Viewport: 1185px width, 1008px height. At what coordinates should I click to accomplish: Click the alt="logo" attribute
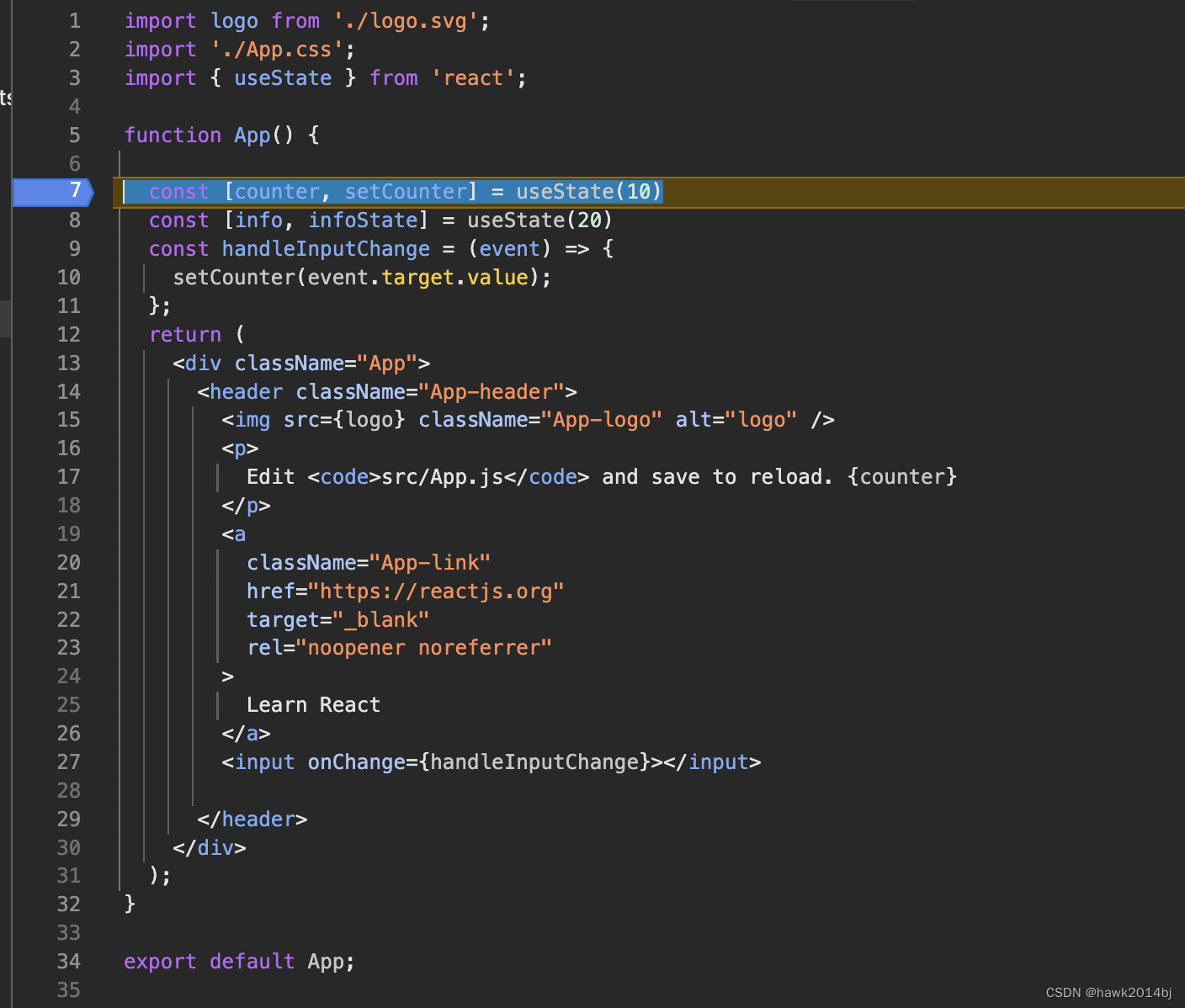pyautogui.click(x=736, y=420)
